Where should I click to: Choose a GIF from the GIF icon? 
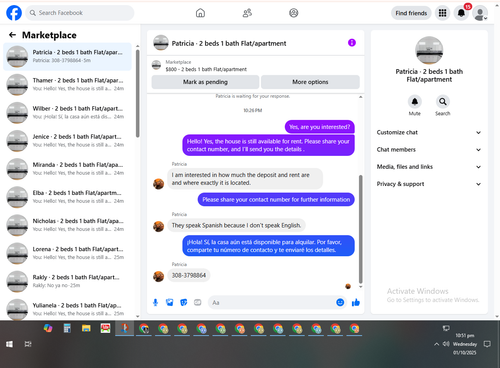pyautogui.click(x=198, y=302)
